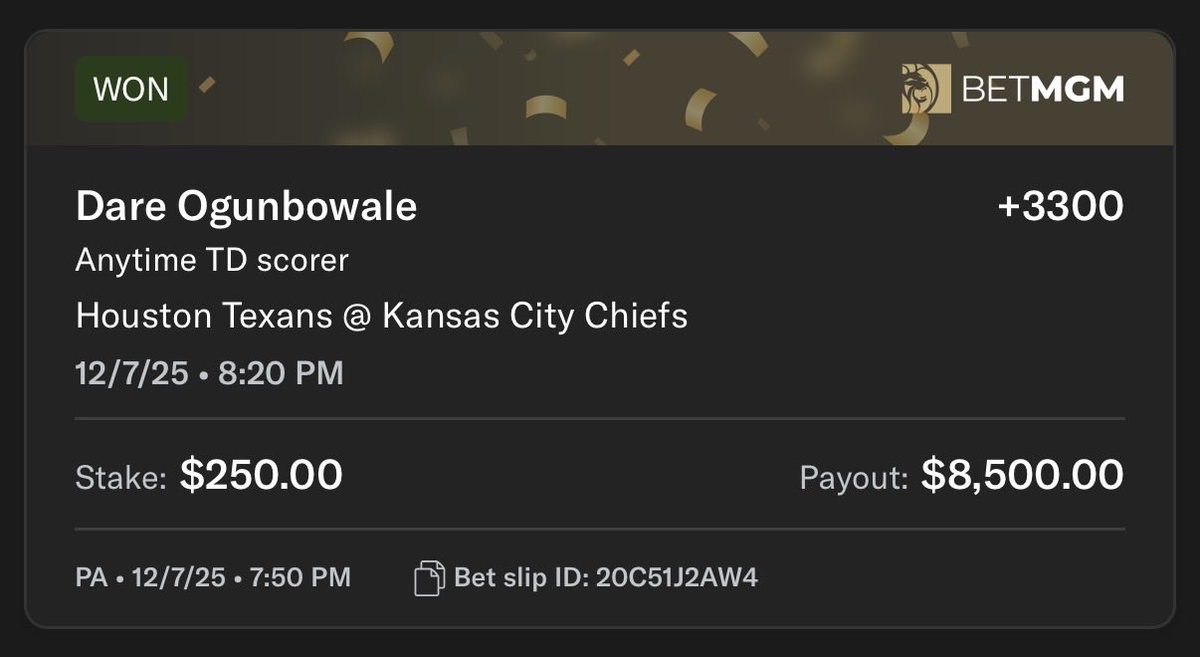Viewport: 1200px width, 657px height.
Task: Click the Stake label
Action: 121,479
